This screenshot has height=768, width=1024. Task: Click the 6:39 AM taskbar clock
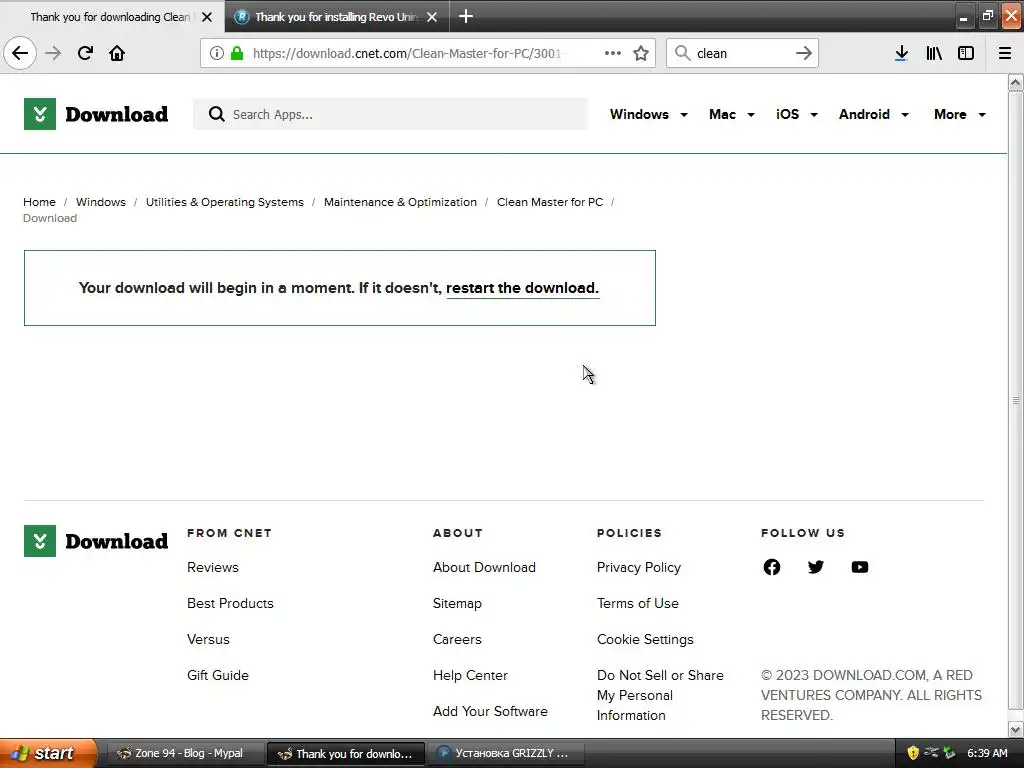click(987, 753)
